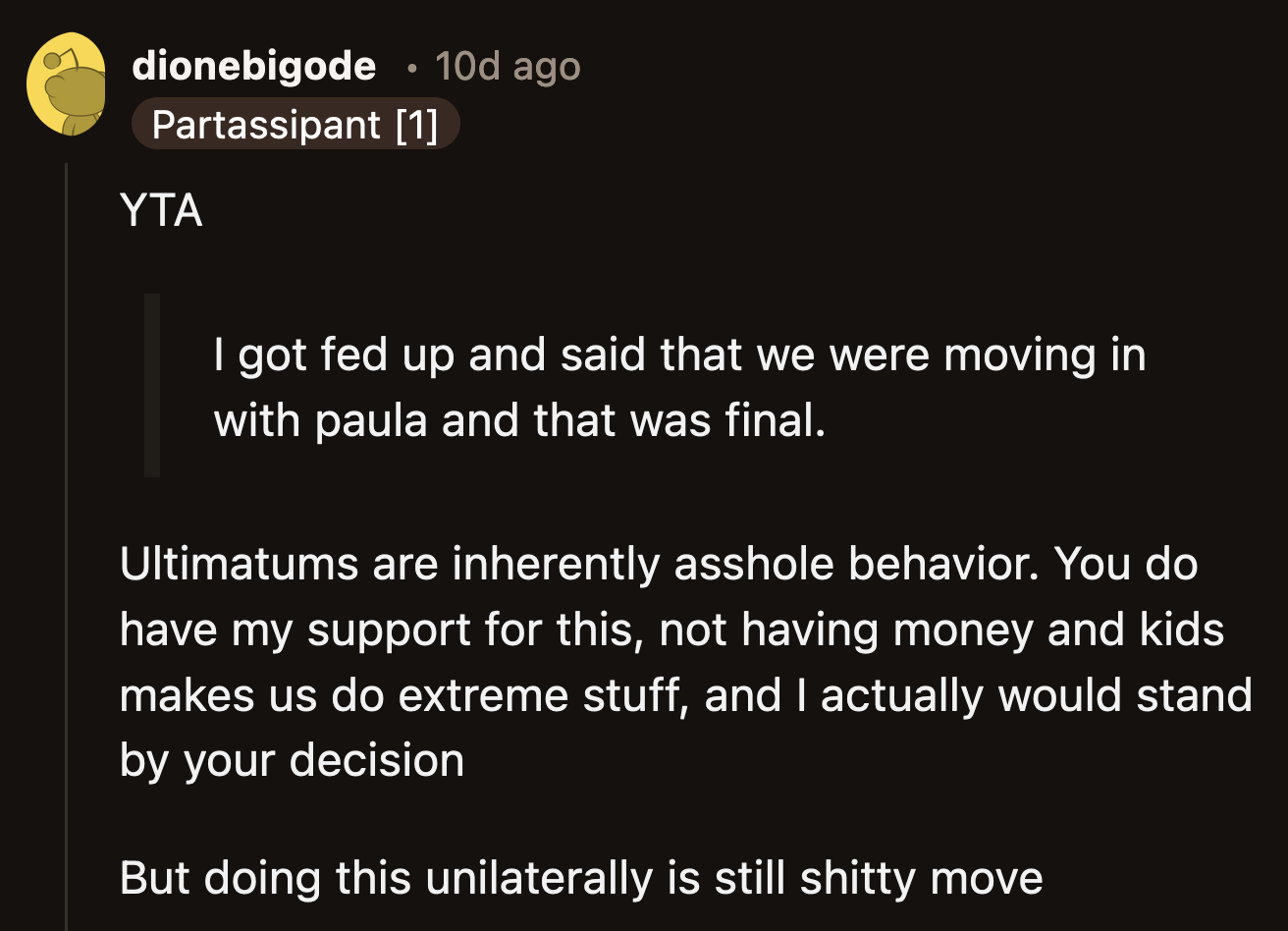1288x931 pixels.
Task: Click the YTA verdict text
Action: pyautogui.click(x=161, y=210)
